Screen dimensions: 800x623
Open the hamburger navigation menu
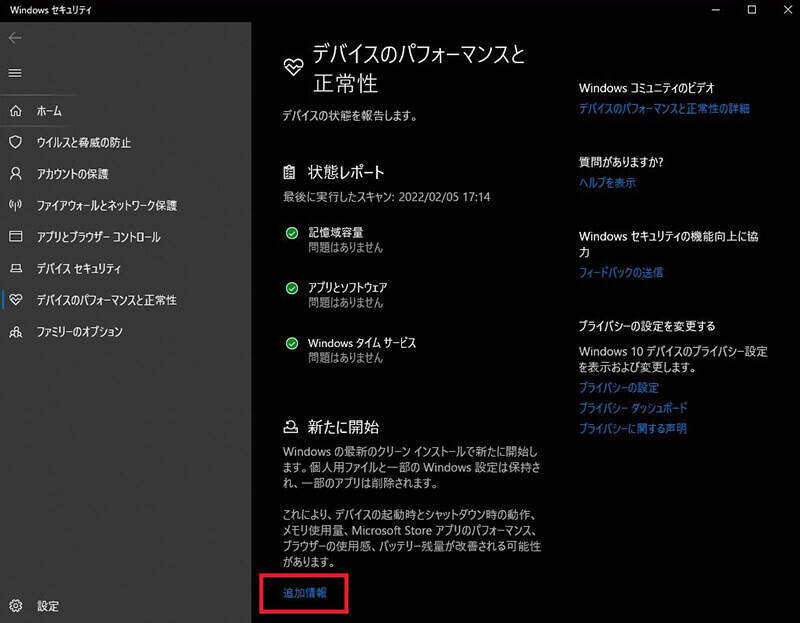point(15,73)
